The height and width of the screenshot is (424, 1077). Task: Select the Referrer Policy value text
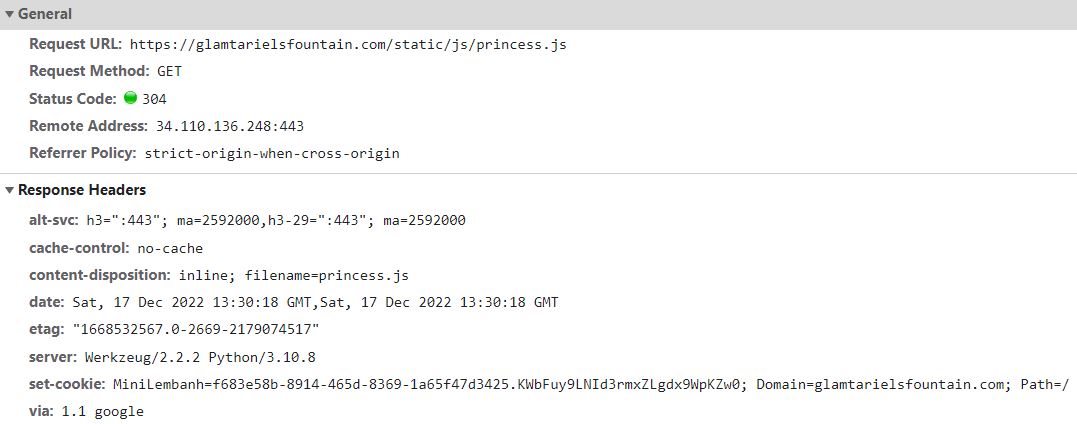pos(272,153)
